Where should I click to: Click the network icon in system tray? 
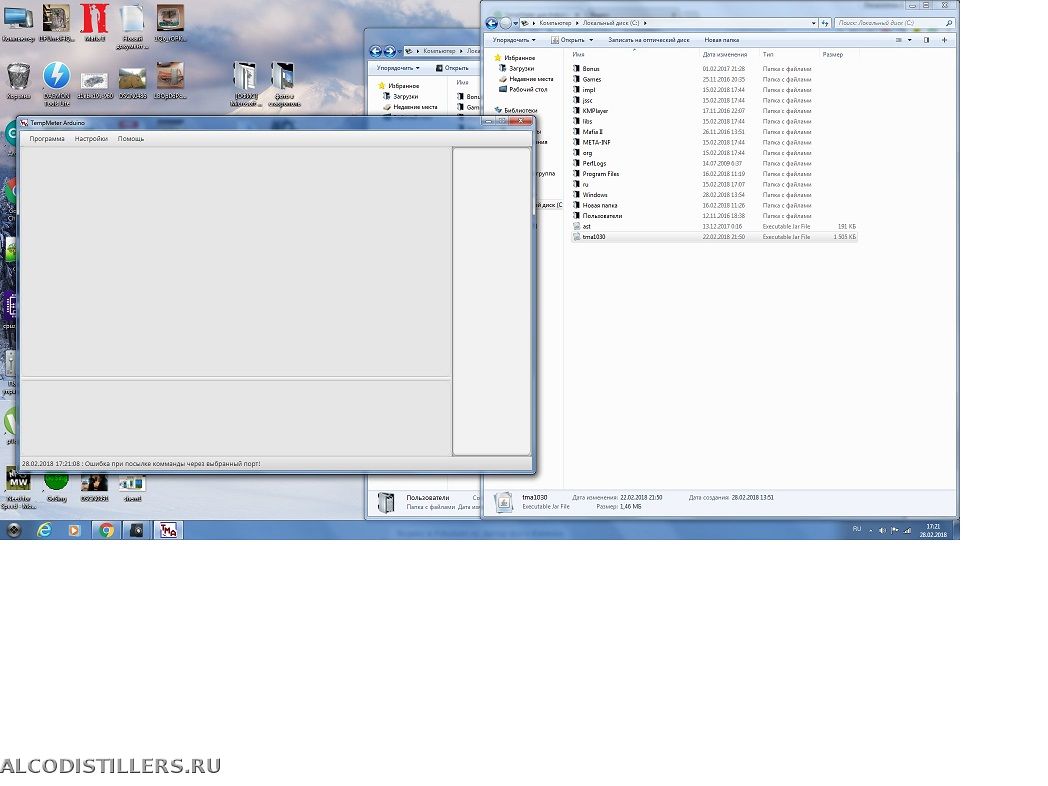[x=907, y=531]
